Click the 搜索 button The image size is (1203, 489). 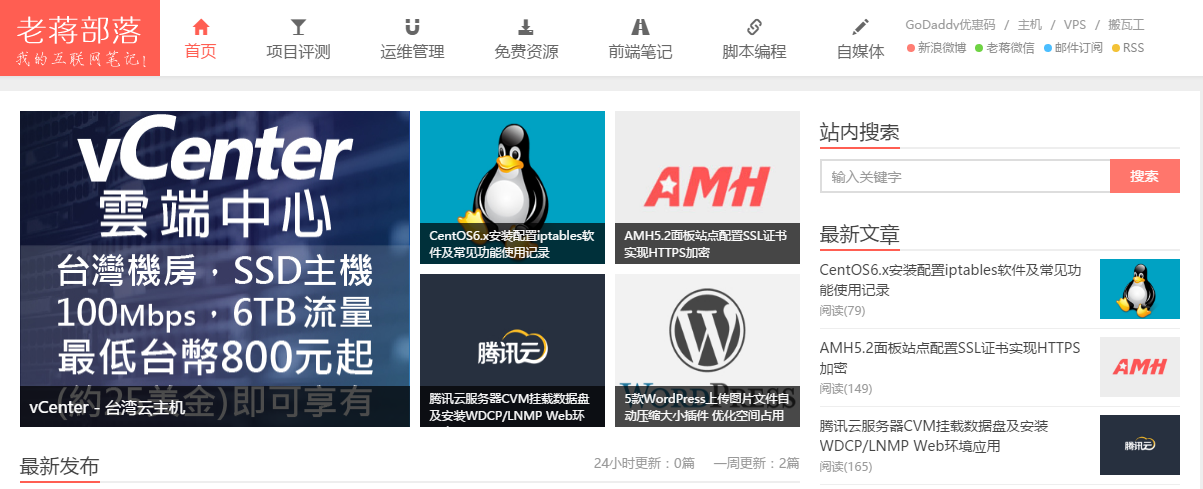coord(1145,176)
